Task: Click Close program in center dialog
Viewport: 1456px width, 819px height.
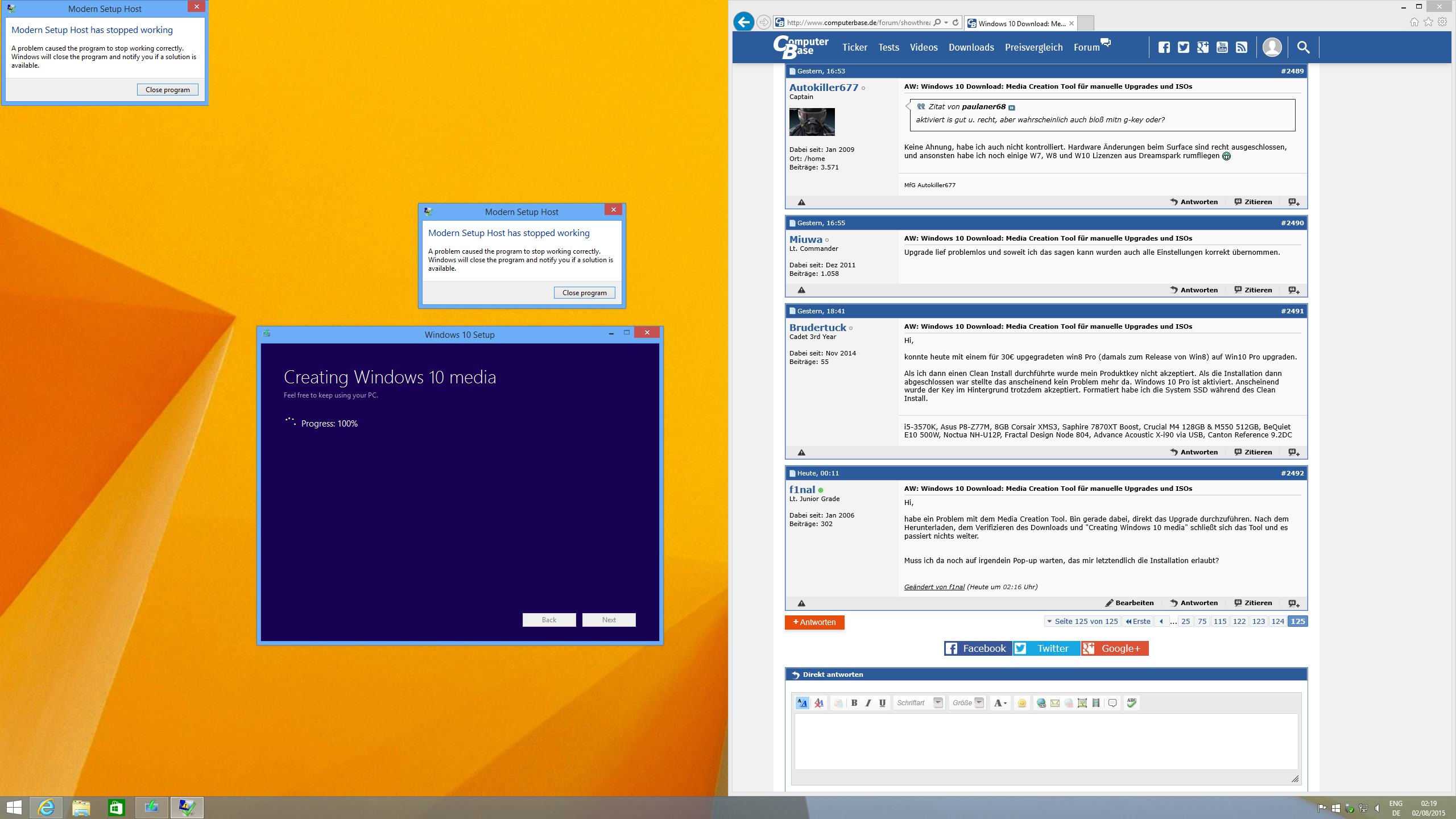Action: [584, 292]
